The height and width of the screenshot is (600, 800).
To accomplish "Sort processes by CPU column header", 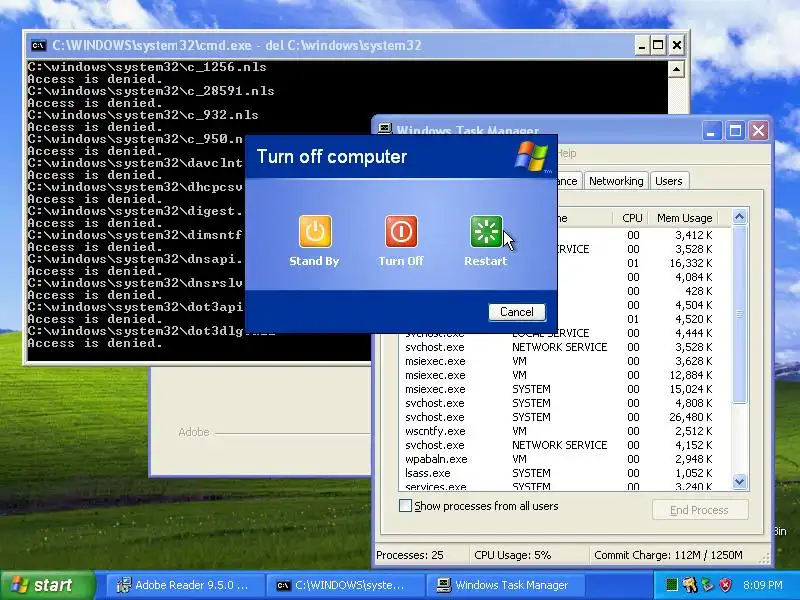I will [632, 218].
